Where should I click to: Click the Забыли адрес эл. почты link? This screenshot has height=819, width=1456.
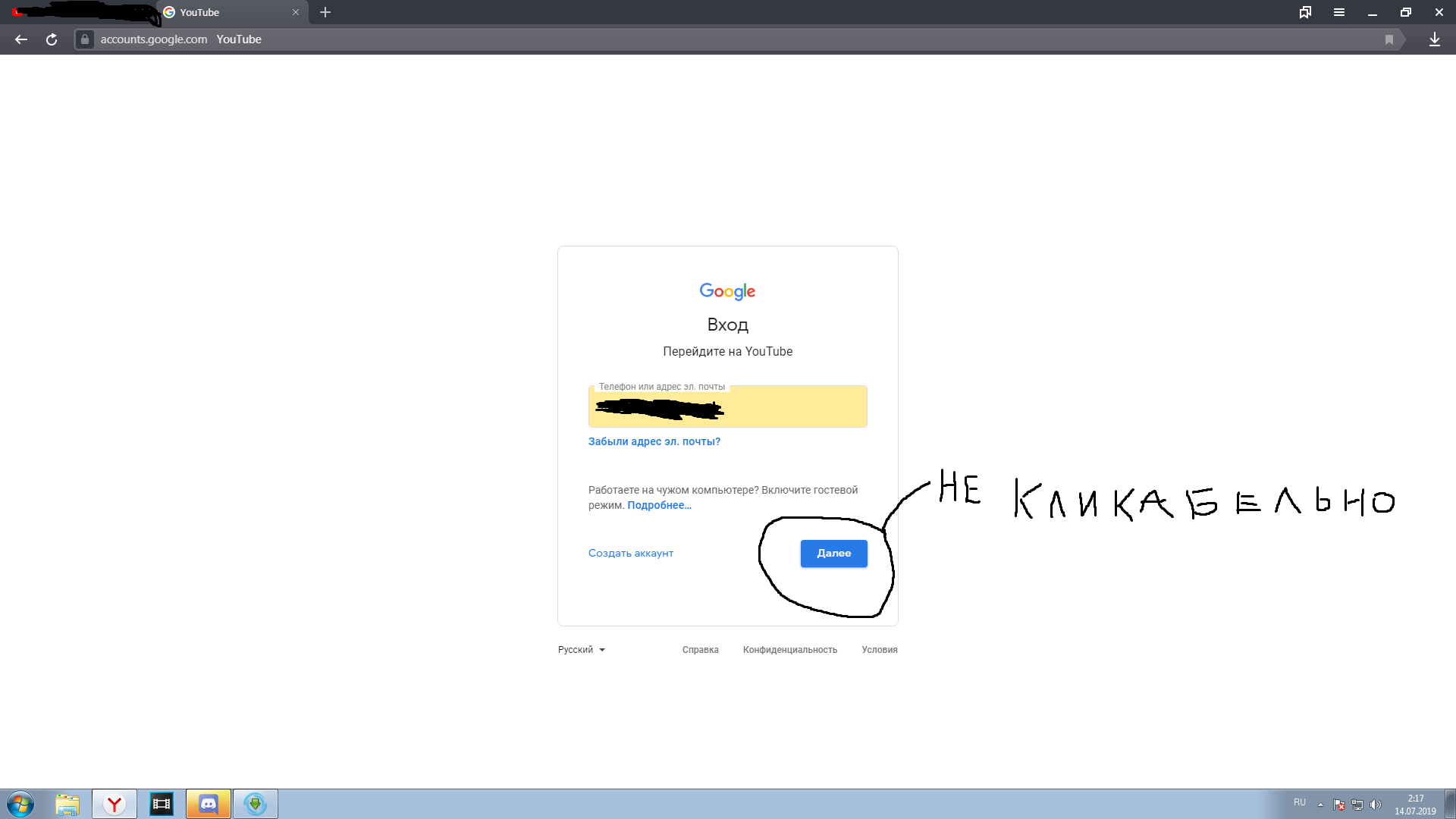coord(654,441)
